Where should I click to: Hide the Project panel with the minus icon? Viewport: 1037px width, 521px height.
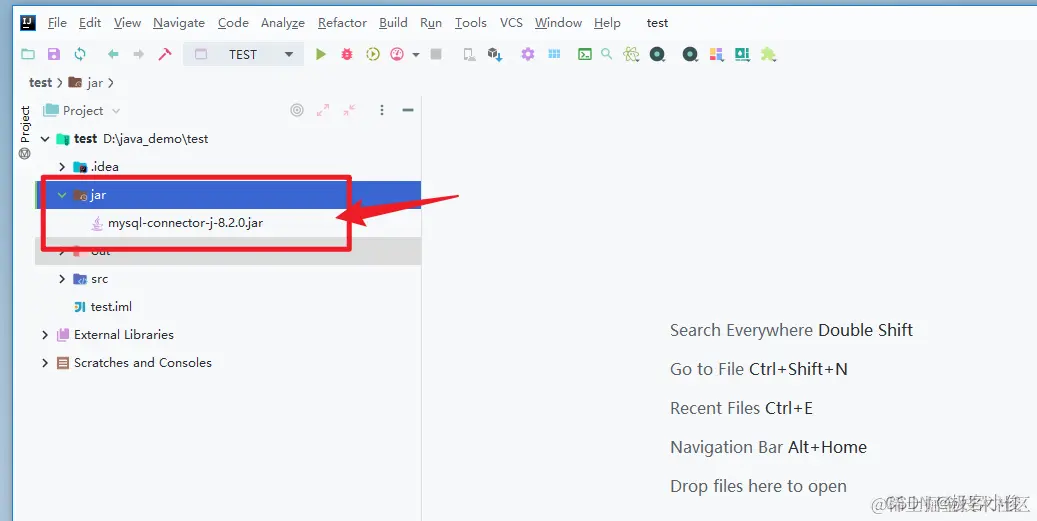click(408, 110)
